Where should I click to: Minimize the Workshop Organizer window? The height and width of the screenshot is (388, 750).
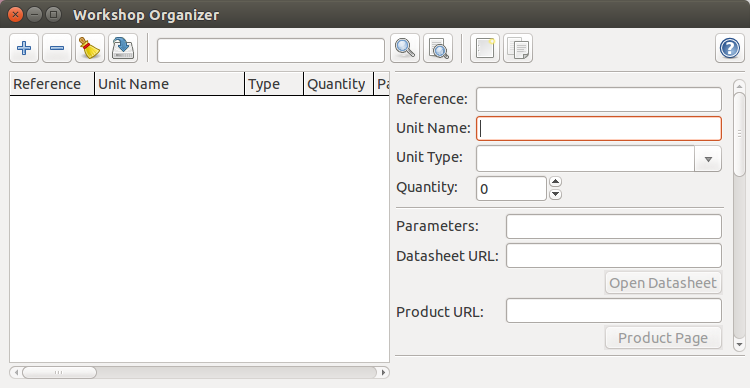[x=34, y=14]
